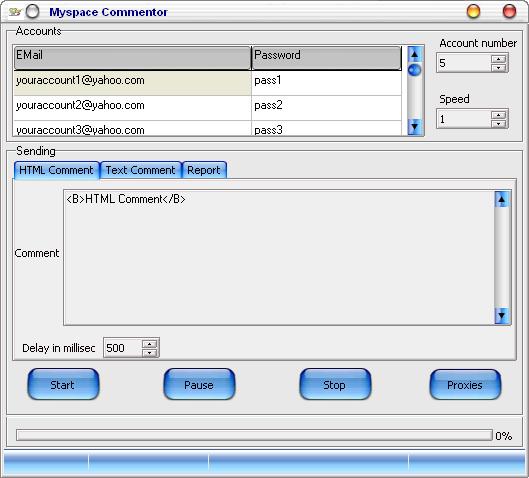Screen dimensions: 529x478
Task: Decrease the Speed value
Action: 499,123
